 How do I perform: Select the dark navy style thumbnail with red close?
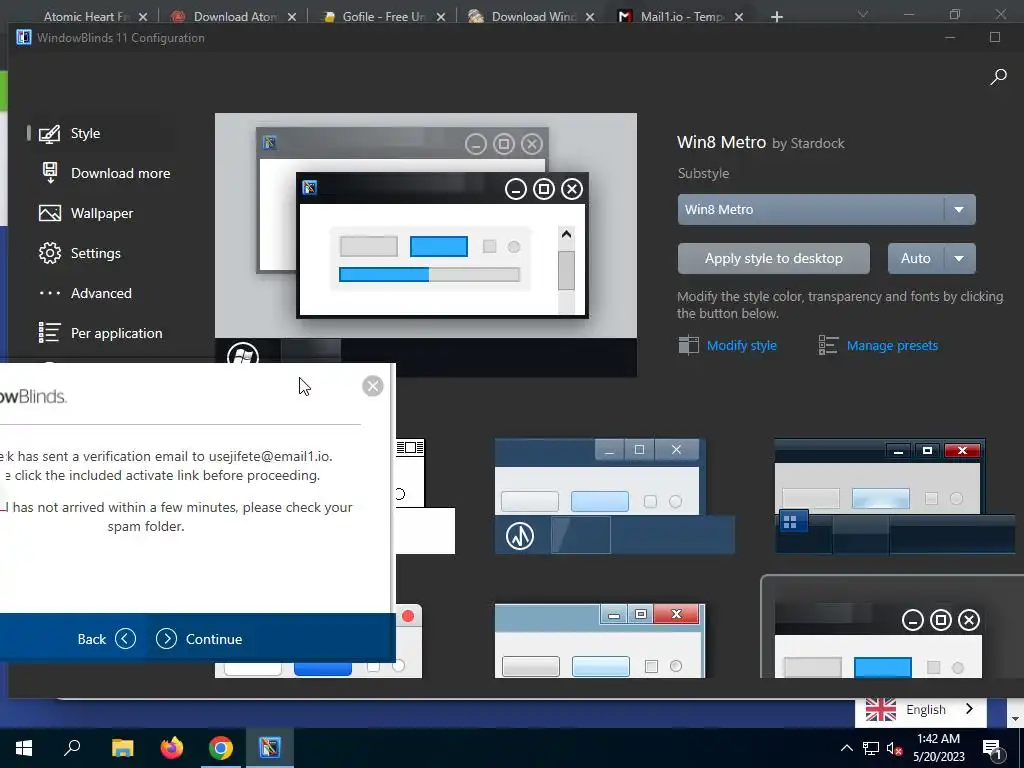[895, 496]
